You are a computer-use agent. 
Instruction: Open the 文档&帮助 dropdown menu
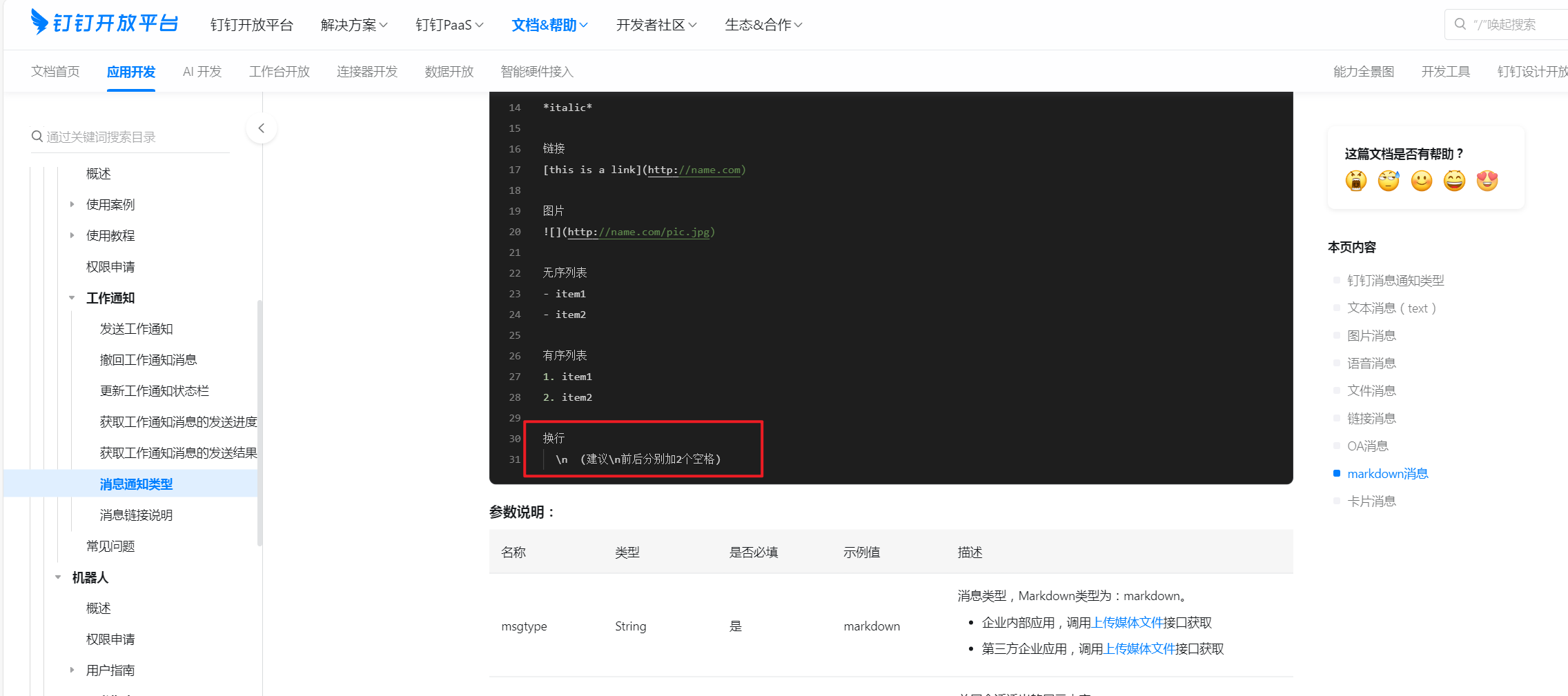pos(549,25)
